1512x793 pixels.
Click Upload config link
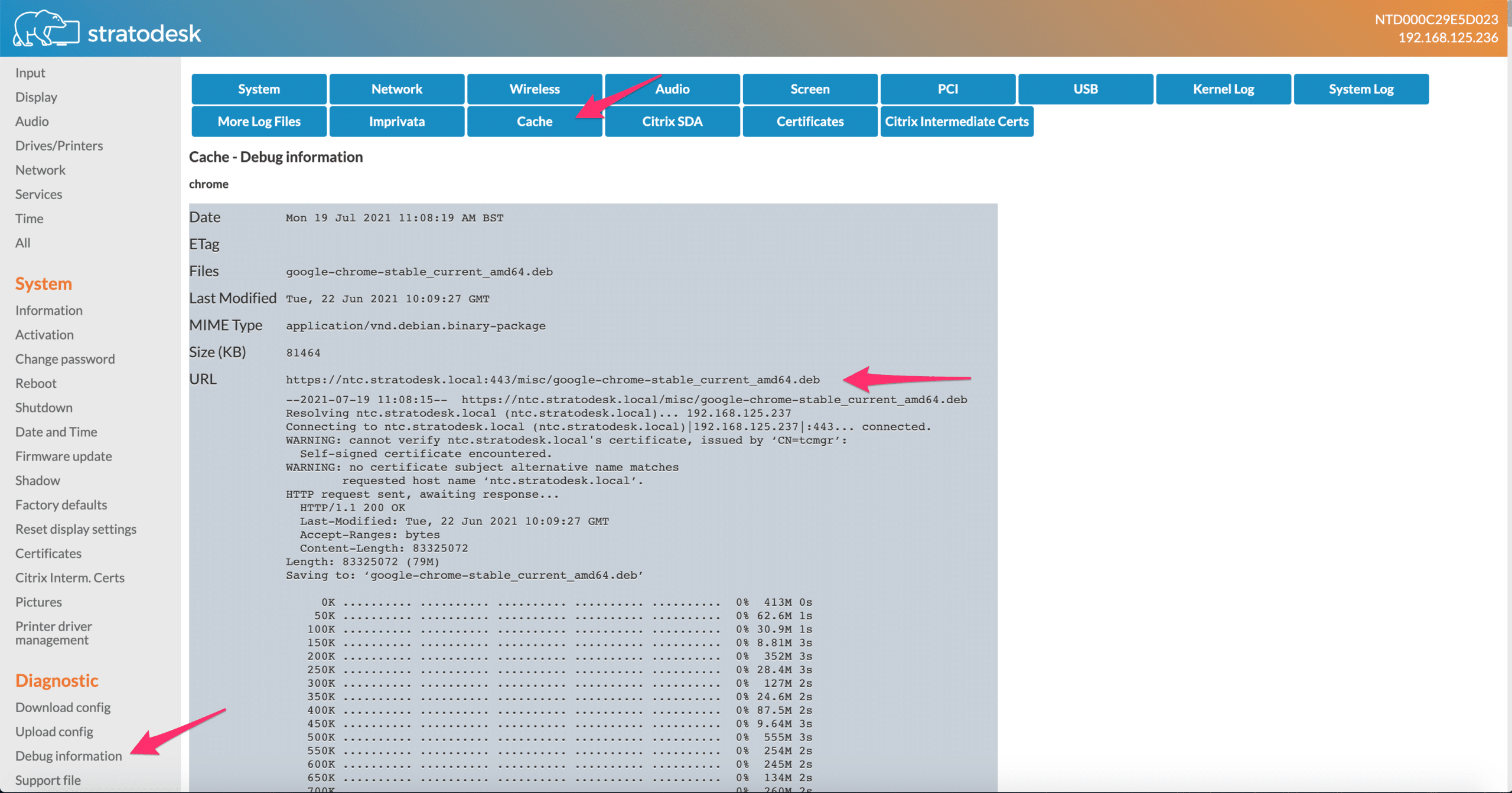point(54,732)
